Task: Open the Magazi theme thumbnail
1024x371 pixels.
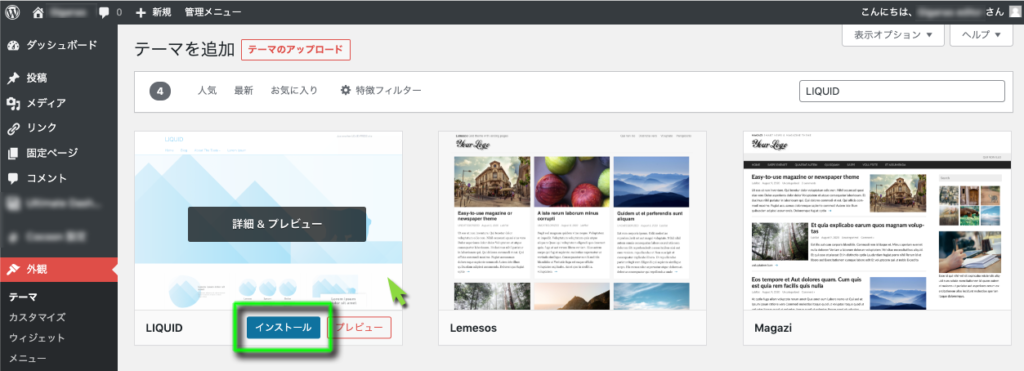Action: [878, 220]
